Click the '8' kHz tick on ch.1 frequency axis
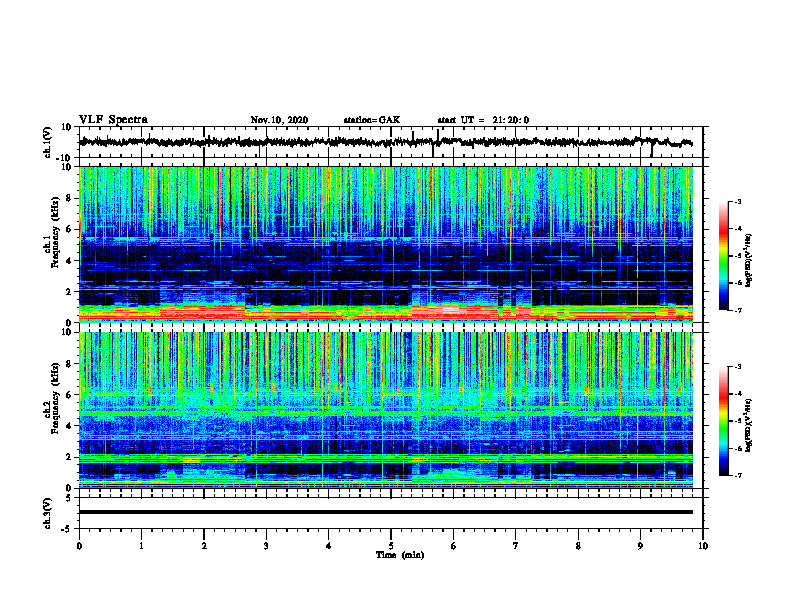This screenshot has height=612, width=792. point(69,198)
